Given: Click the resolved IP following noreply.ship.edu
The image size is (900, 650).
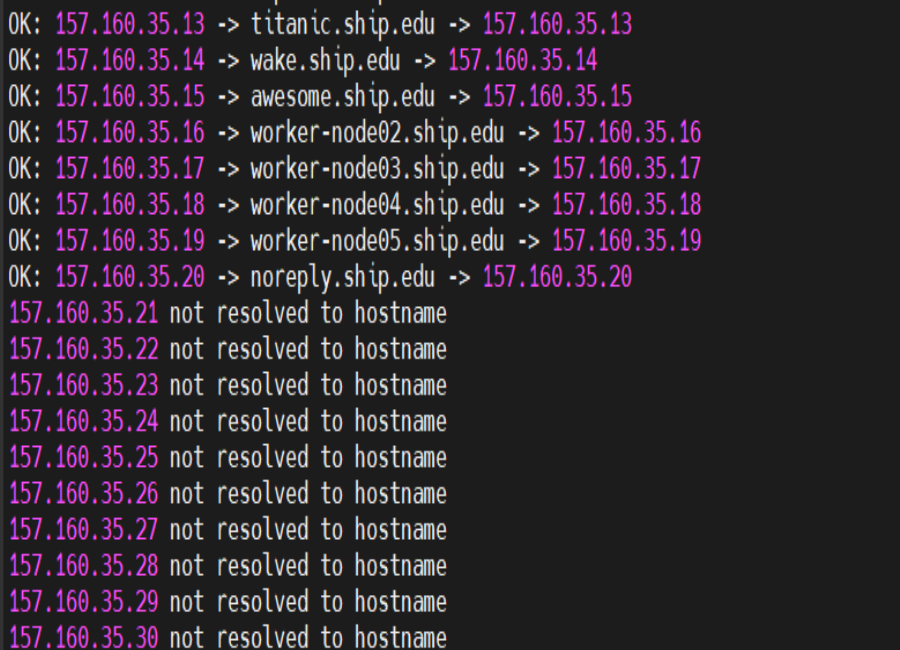Looking at the screenshot, I should [557, 277].
